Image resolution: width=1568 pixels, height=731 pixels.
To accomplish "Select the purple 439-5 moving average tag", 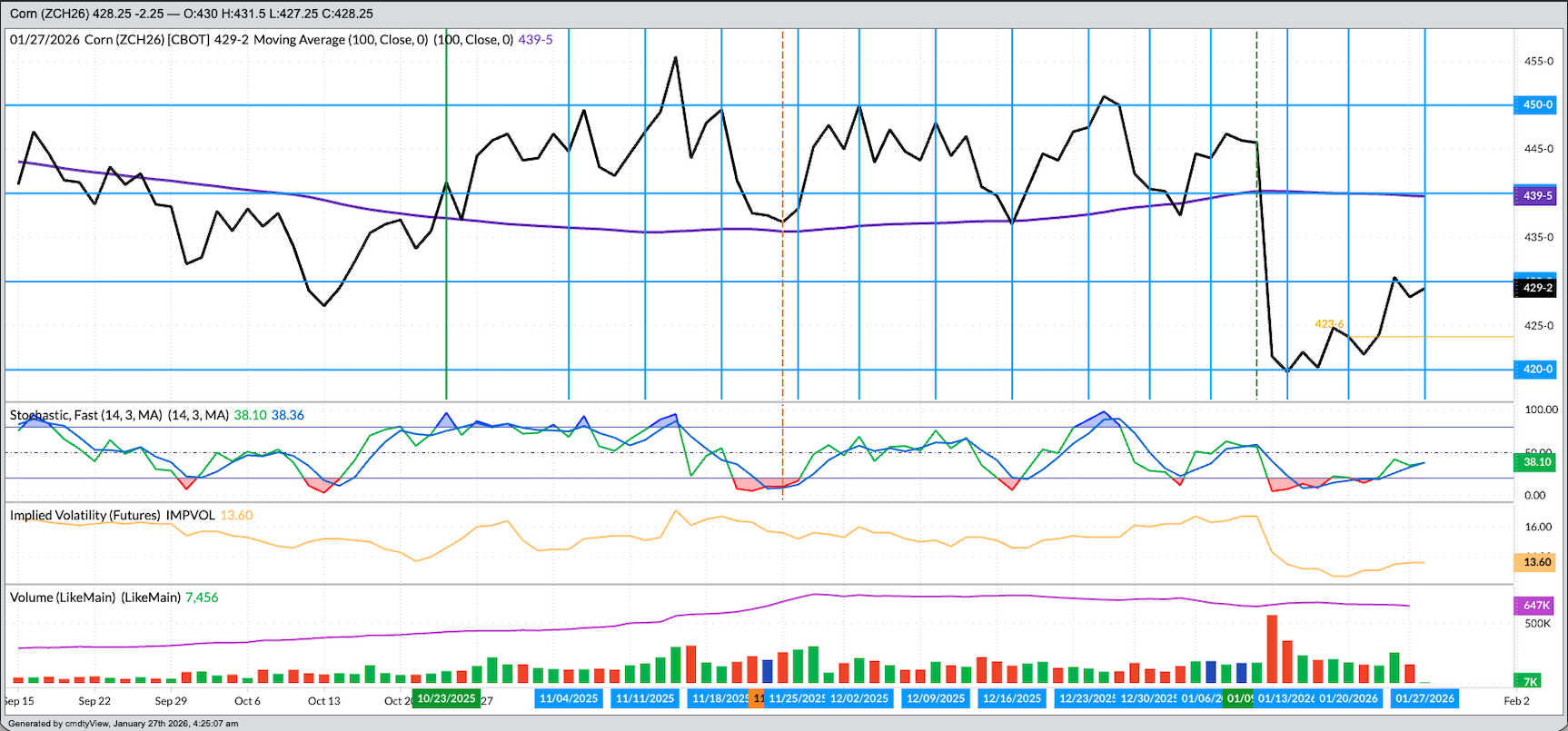I will click(x=1537, y=195).
